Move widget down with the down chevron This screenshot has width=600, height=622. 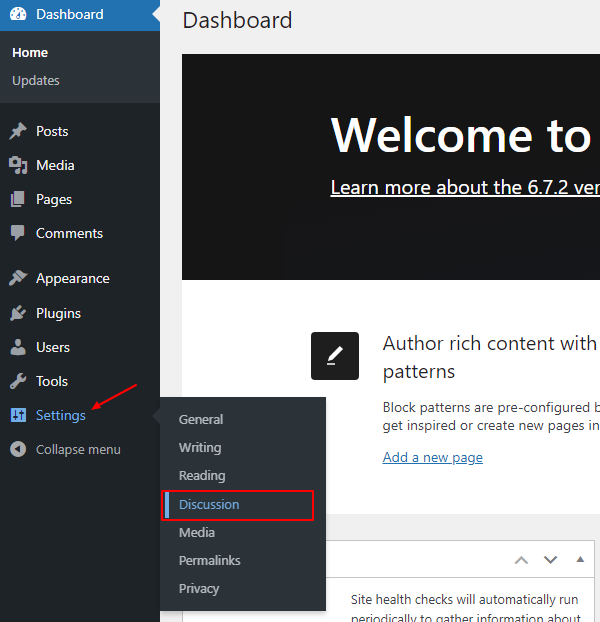click(x=550, y=560)
